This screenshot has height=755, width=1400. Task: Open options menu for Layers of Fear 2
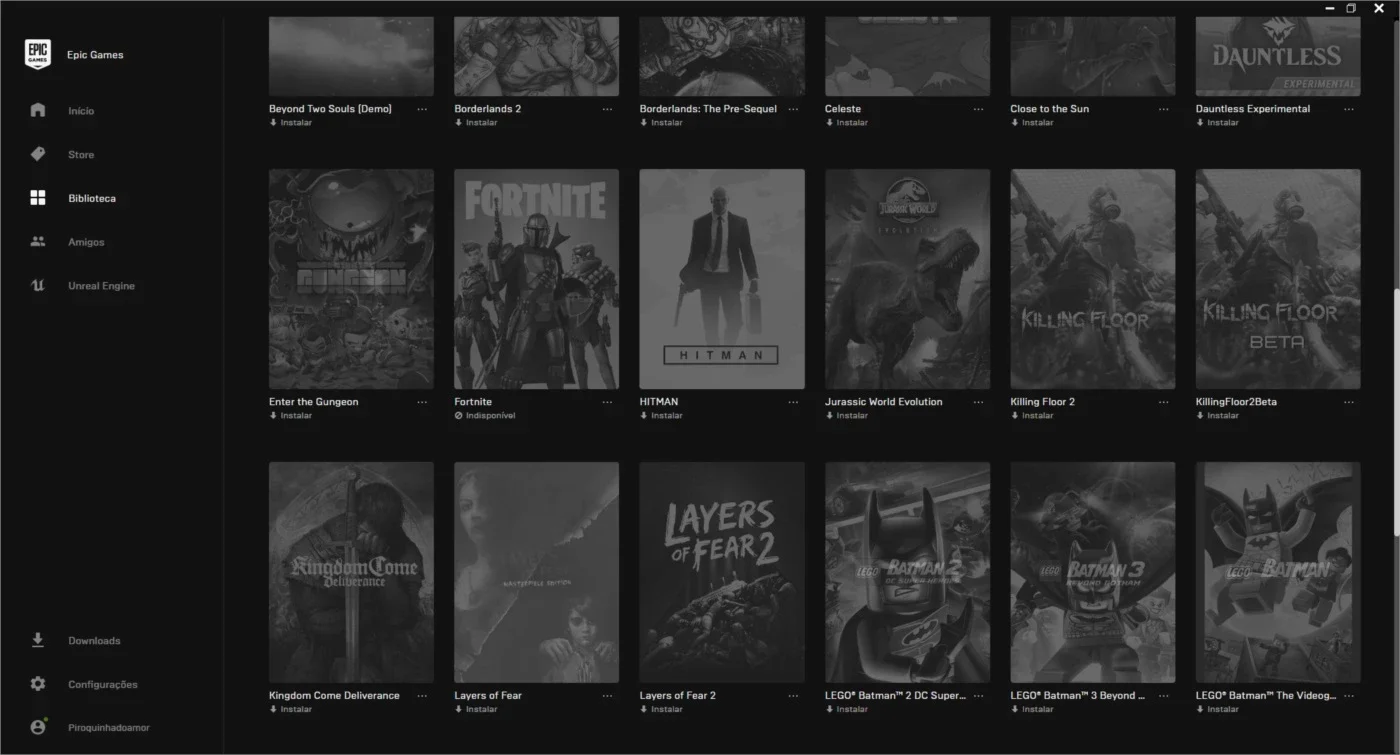(x=793, y=695)
